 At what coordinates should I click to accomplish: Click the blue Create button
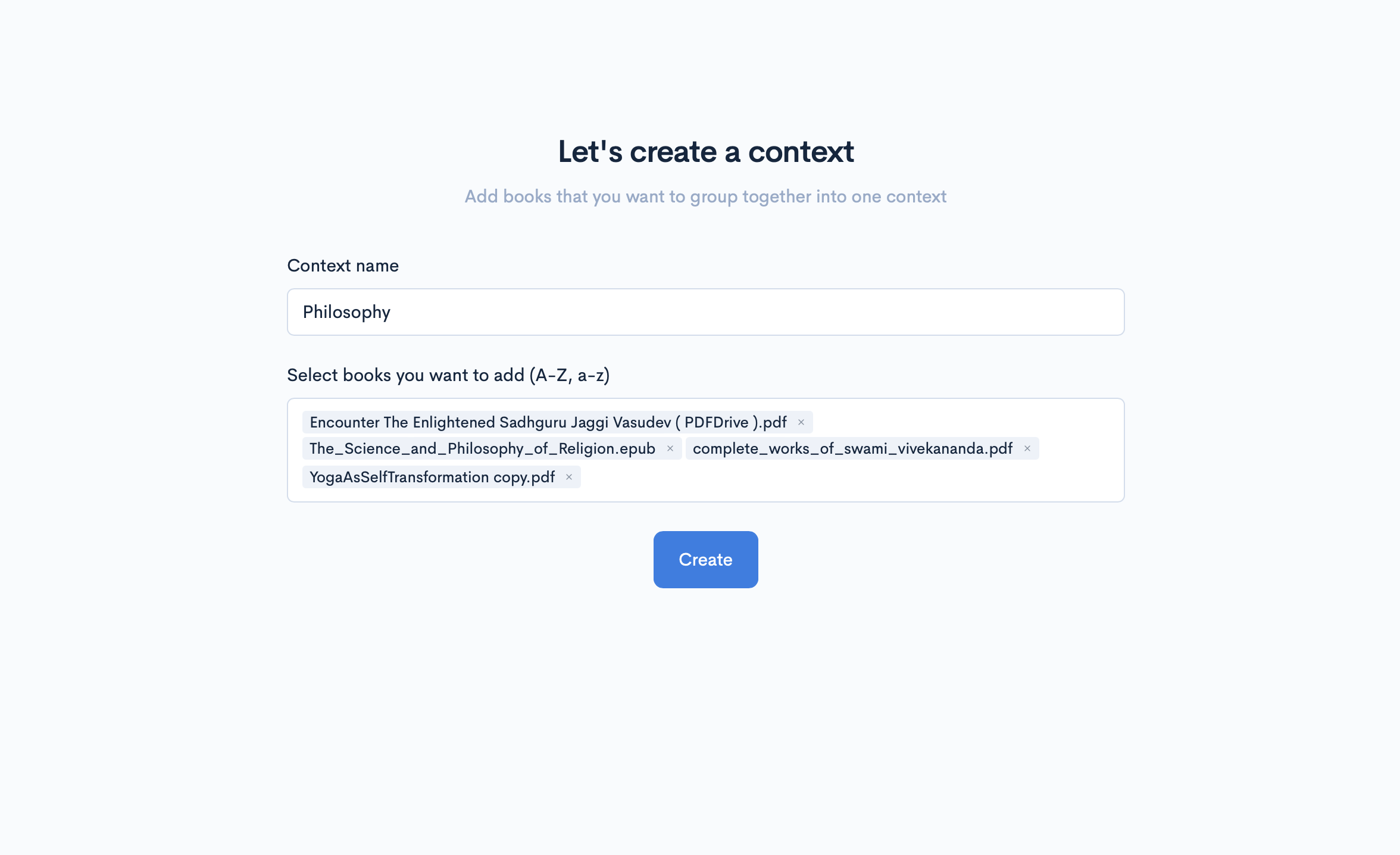coord(706,560)
